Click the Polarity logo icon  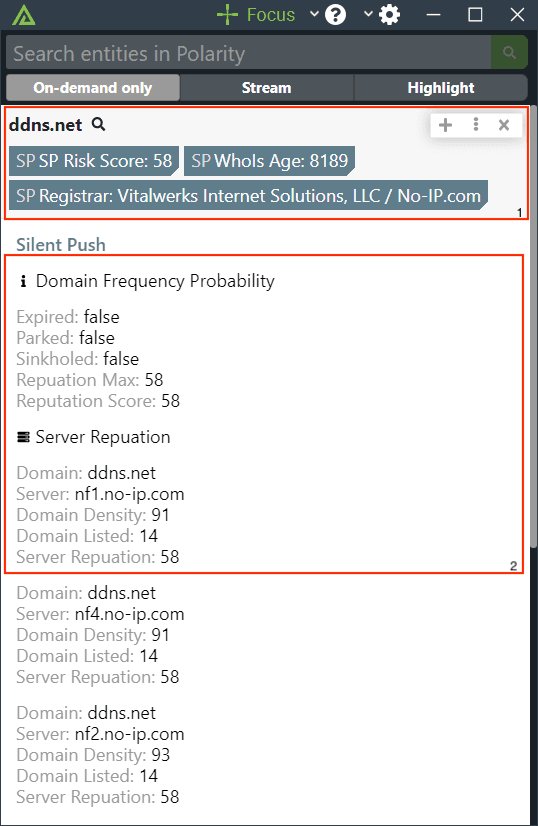23,15
